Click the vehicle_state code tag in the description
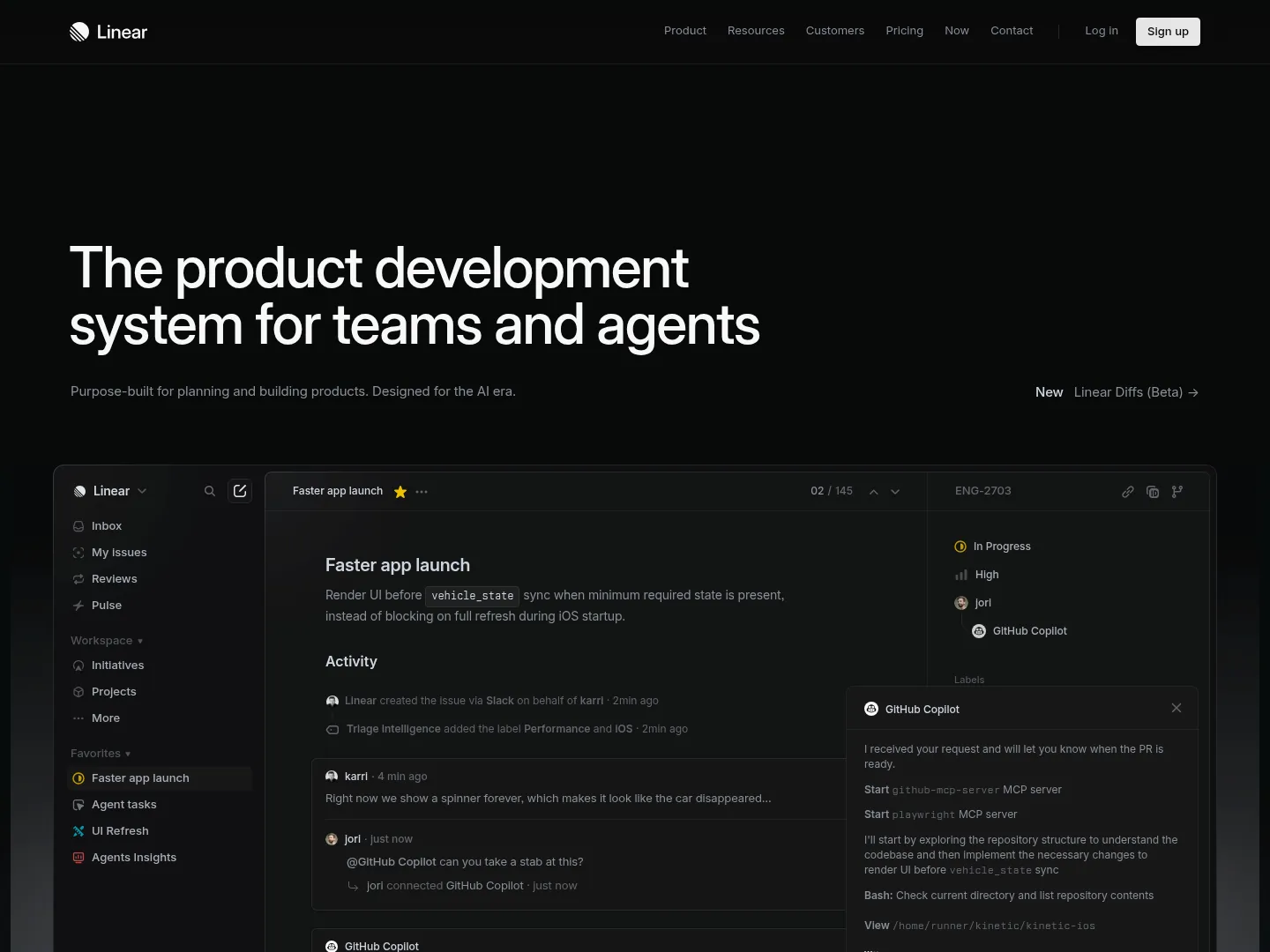Screen dimensions: 1270x952 [x=472, y=596]
